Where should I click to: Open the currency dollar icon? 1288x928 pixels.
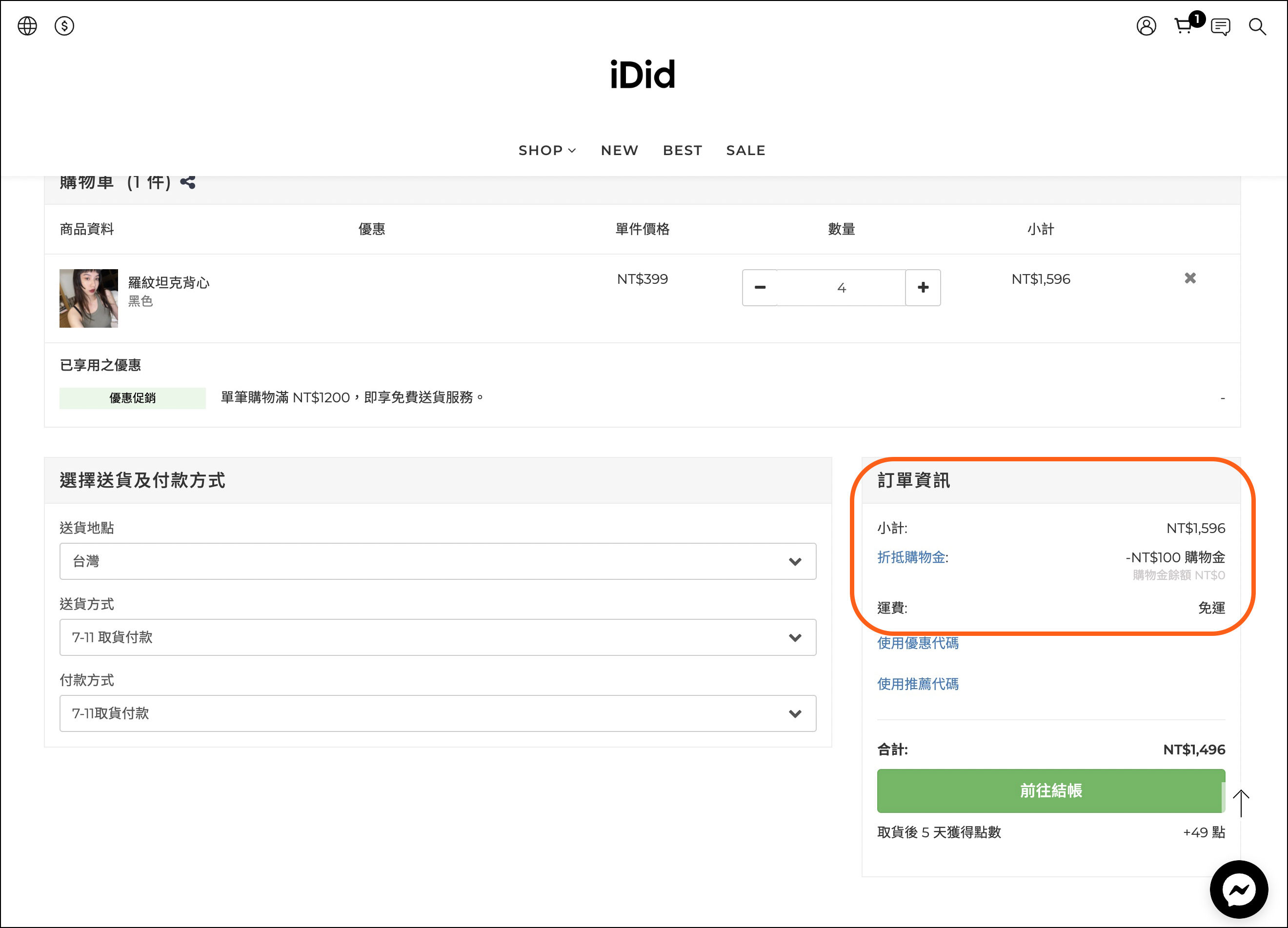coord(64,26)
